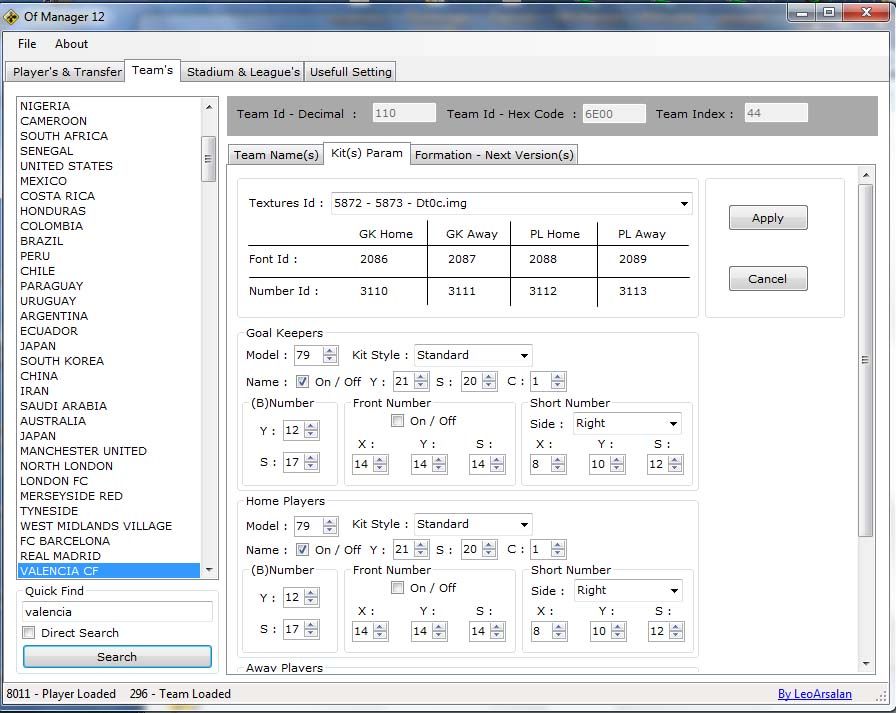The image size is (896, 713).
Task: Select MANCHESTER UNITED in team list
Action: tap(83, 451)
